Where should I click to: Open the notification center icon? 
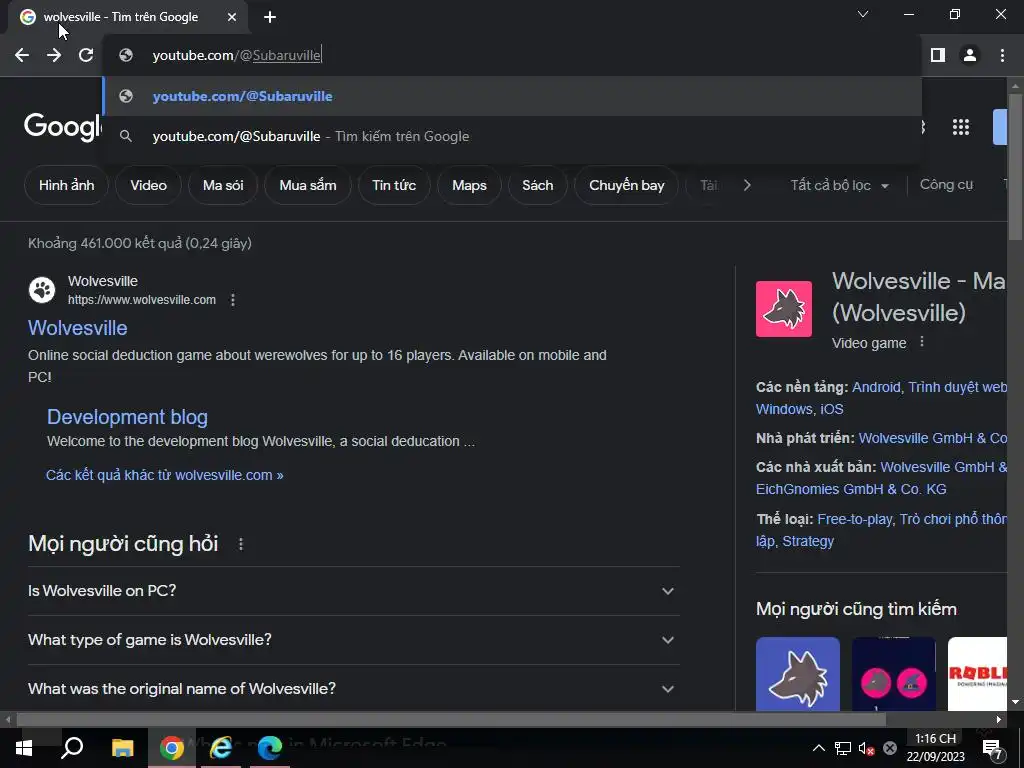click(x=991, y=748)
